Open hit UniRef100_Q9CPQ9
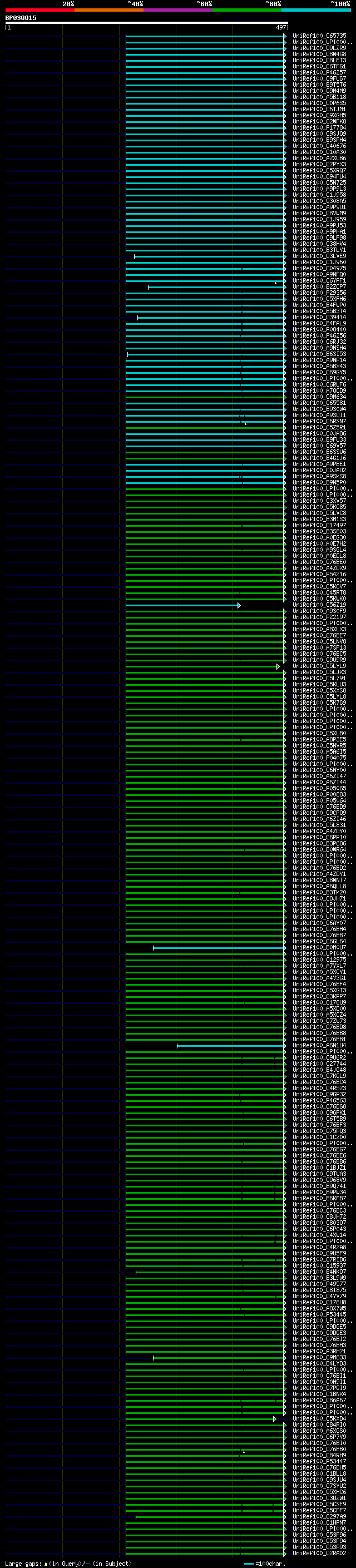Viewport: 356px width, 1568px height. pyautogui.click(x=319, y=814)
